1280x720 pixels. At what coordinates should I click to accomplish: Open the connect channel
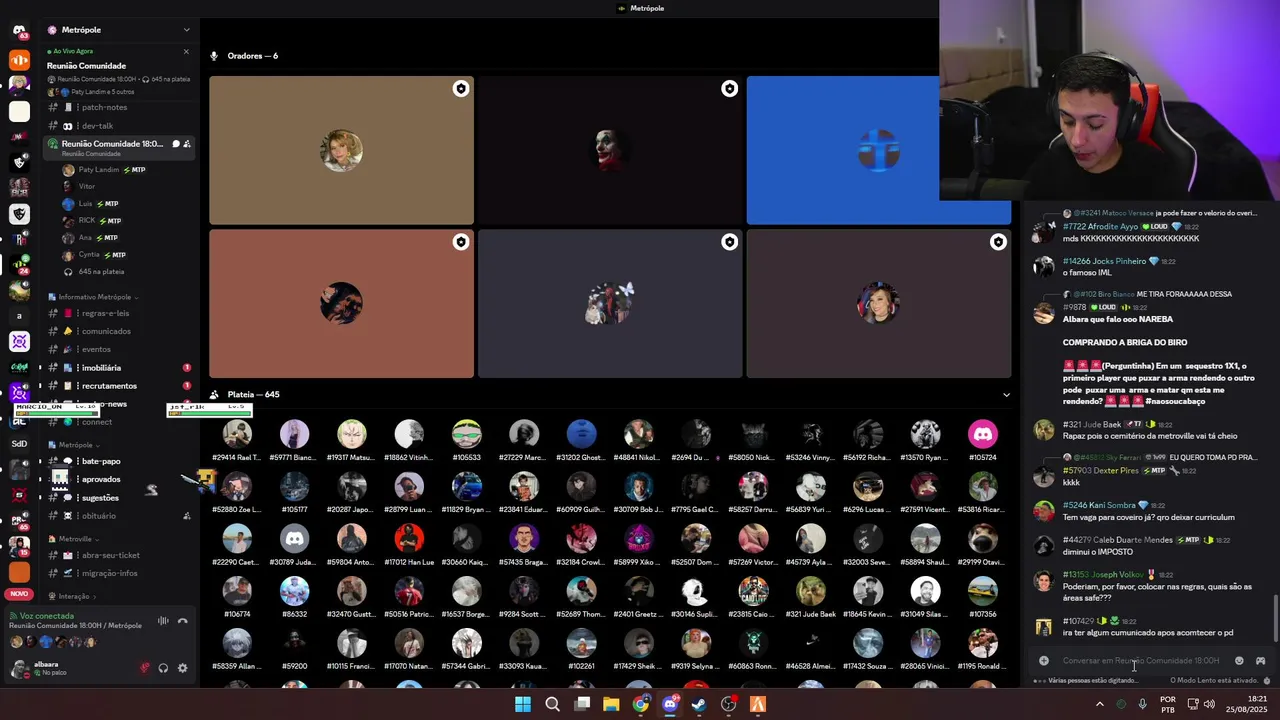tap(97, 422)
